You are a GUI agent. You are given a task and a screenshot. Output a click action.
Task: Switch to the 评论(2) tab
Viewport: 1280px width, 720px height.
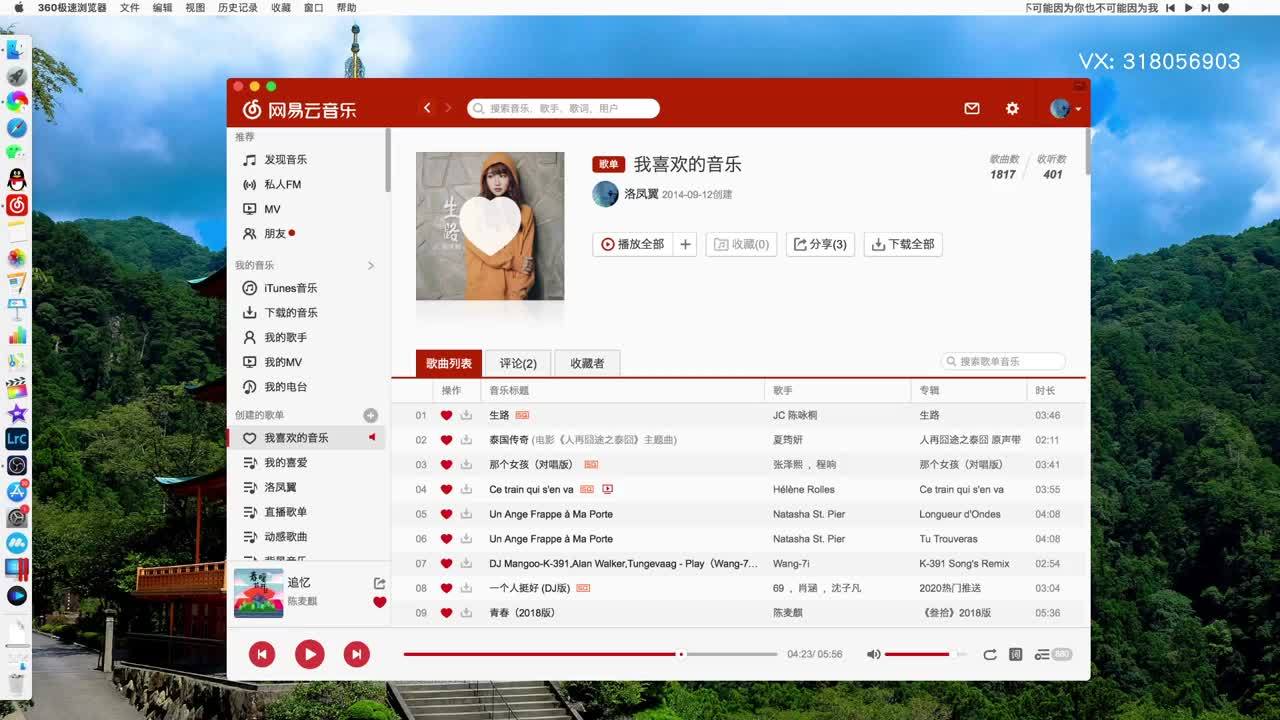(x=518, y=363)
